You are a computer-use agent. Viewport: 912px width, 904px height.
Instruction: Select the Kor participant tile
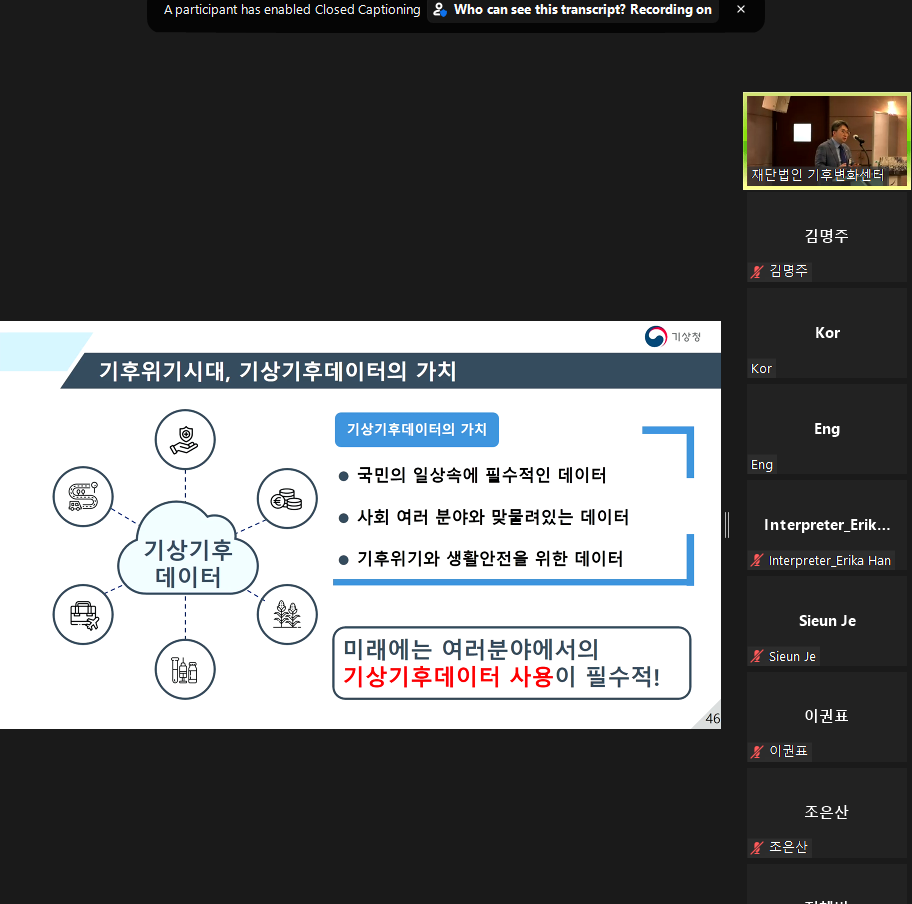[827, 333]
